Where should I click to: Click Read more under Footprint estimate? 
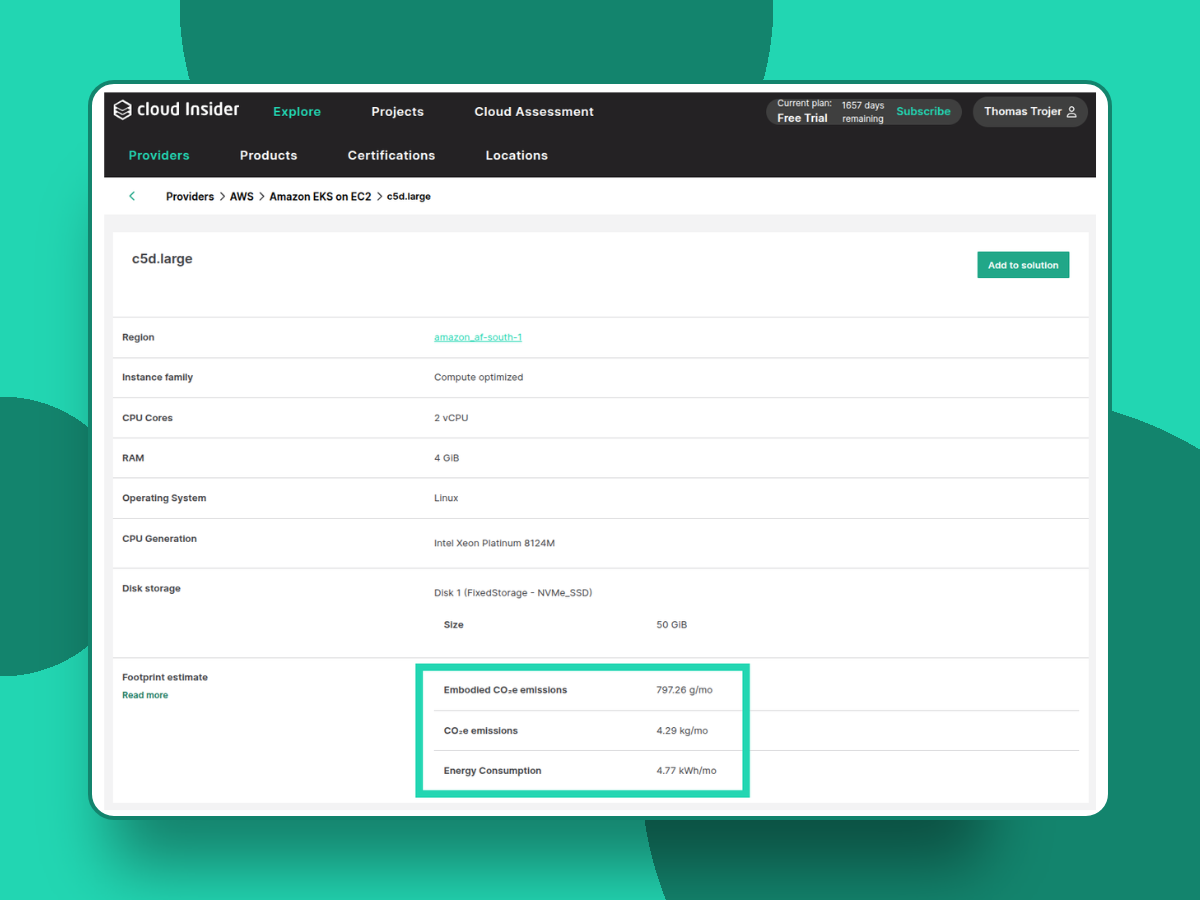(x=145, y=695)
